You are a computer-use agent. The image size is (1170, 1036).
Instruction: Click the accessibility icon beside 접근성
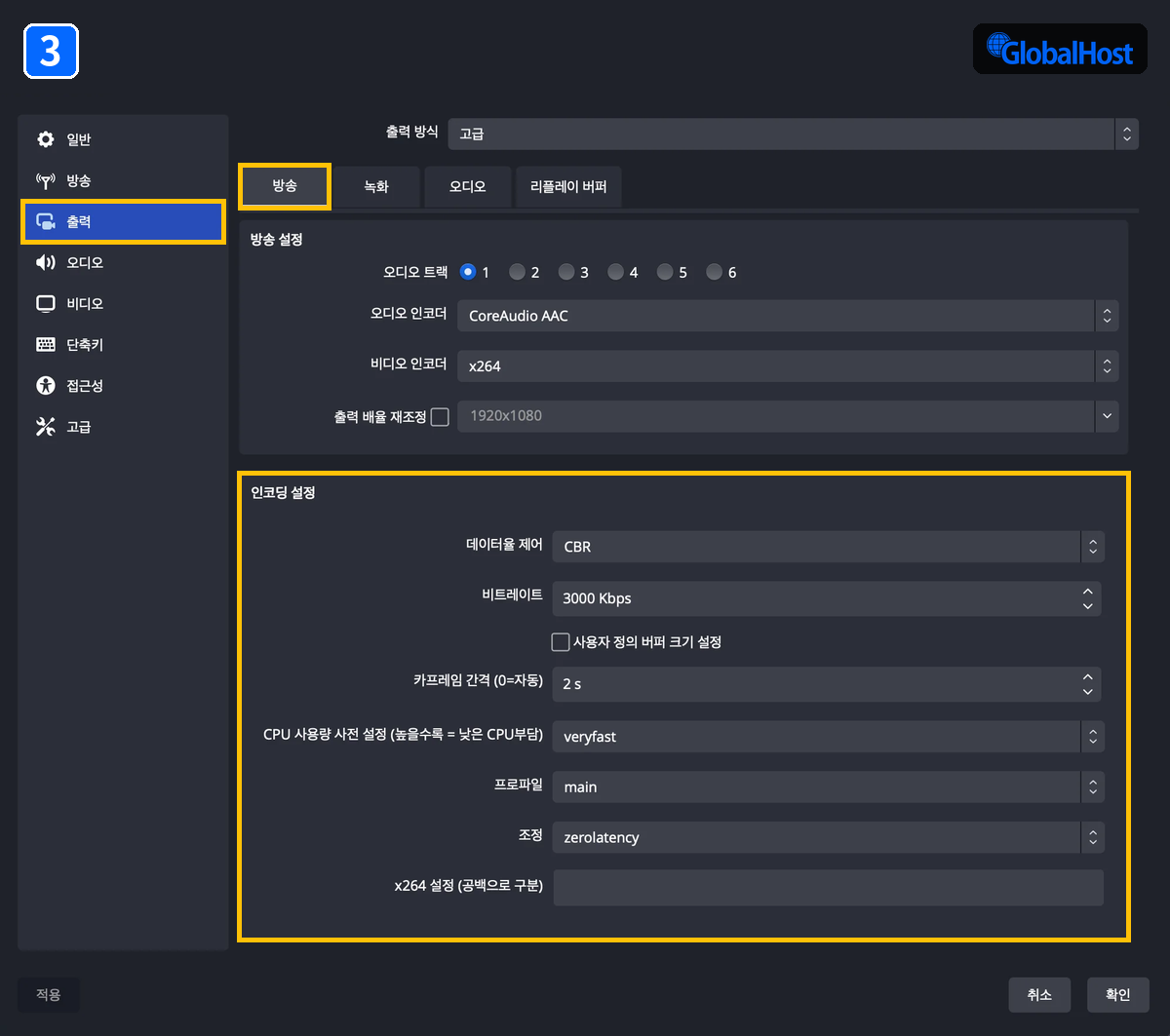click(x=46, y=385)
